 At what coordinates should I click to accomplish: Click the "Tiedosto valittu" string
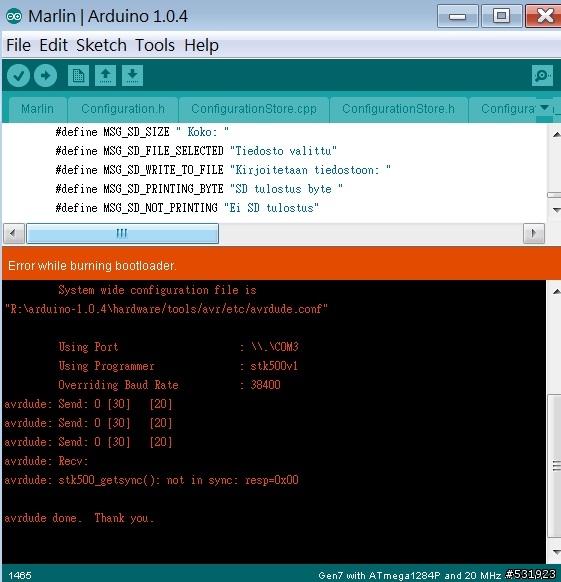click(283, 151)
